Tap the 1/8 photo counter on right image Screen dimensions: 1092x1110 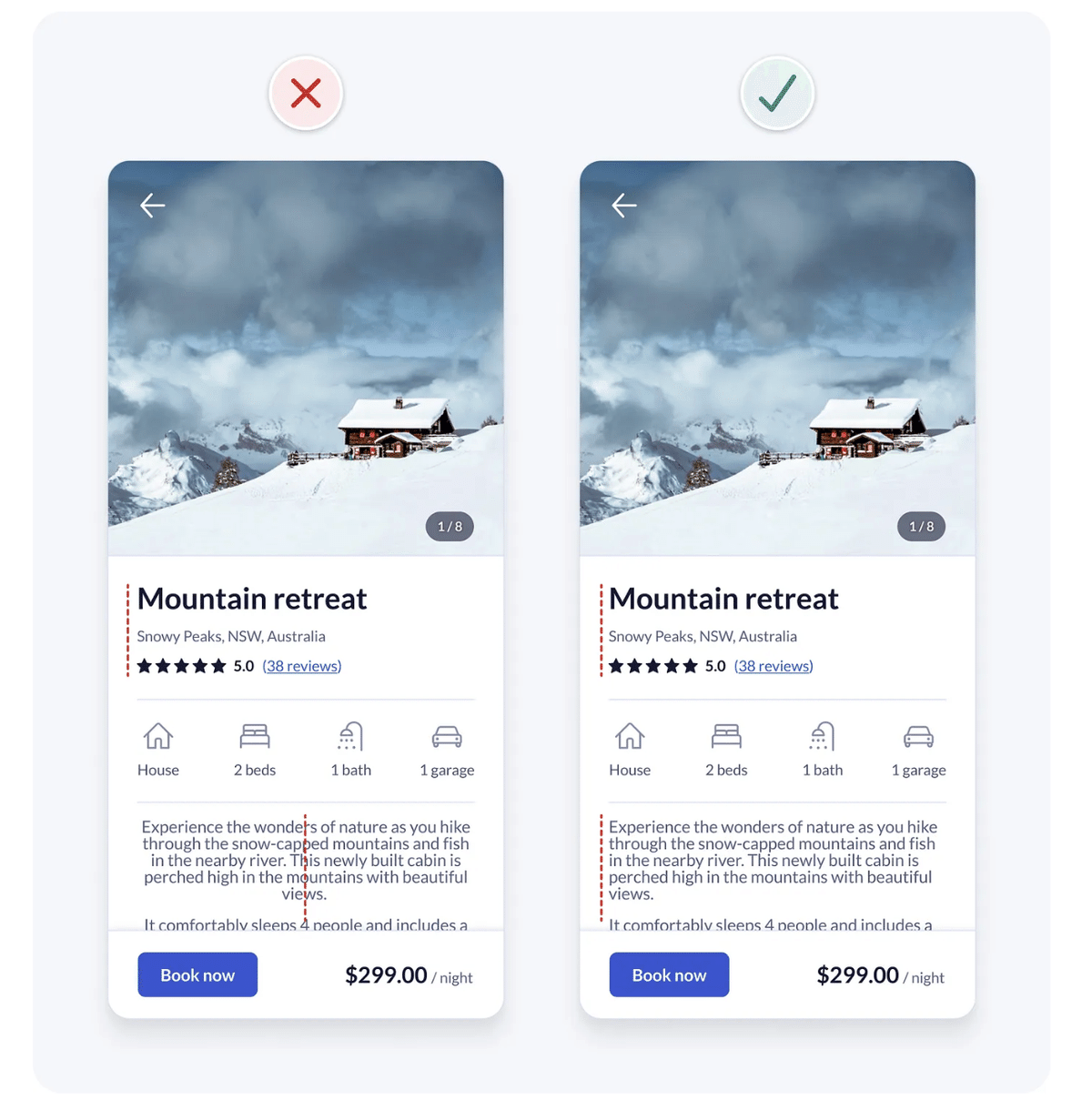click(x=921, y=527)
